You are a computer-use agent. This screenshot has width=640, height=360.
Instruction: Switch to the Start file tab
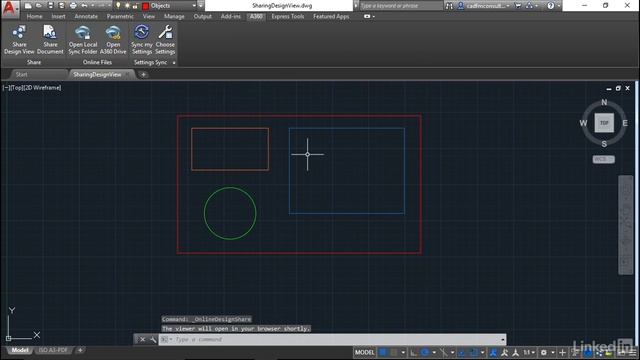pos(22,75)
